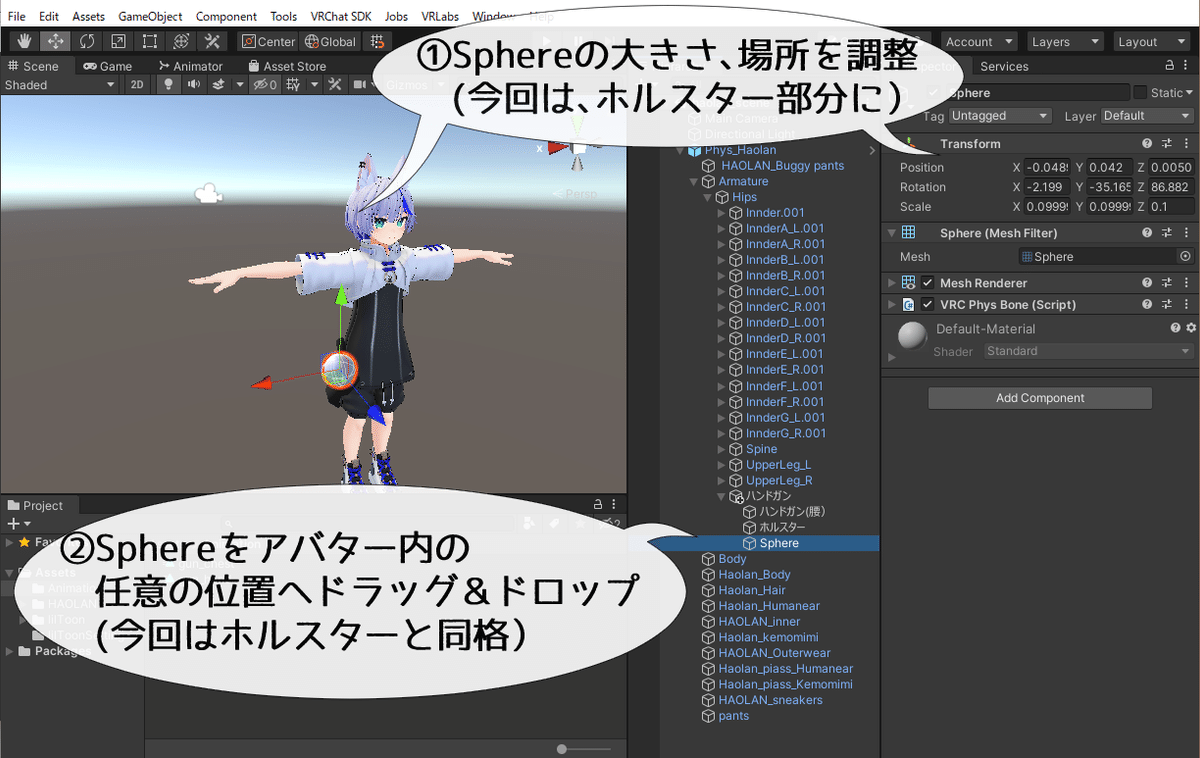Open the Layers dropdown

pyautogui.click(x=1065, y=42)
